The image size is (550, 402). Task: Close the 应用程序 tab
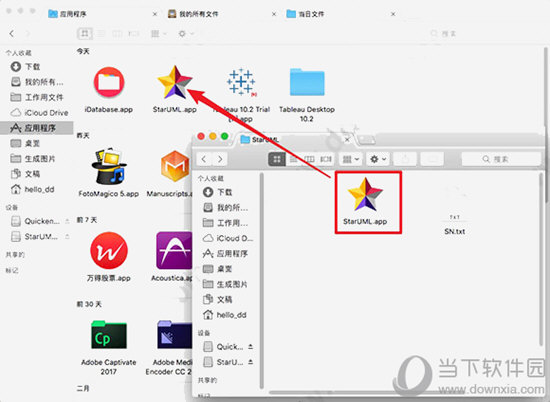point(155,14)
